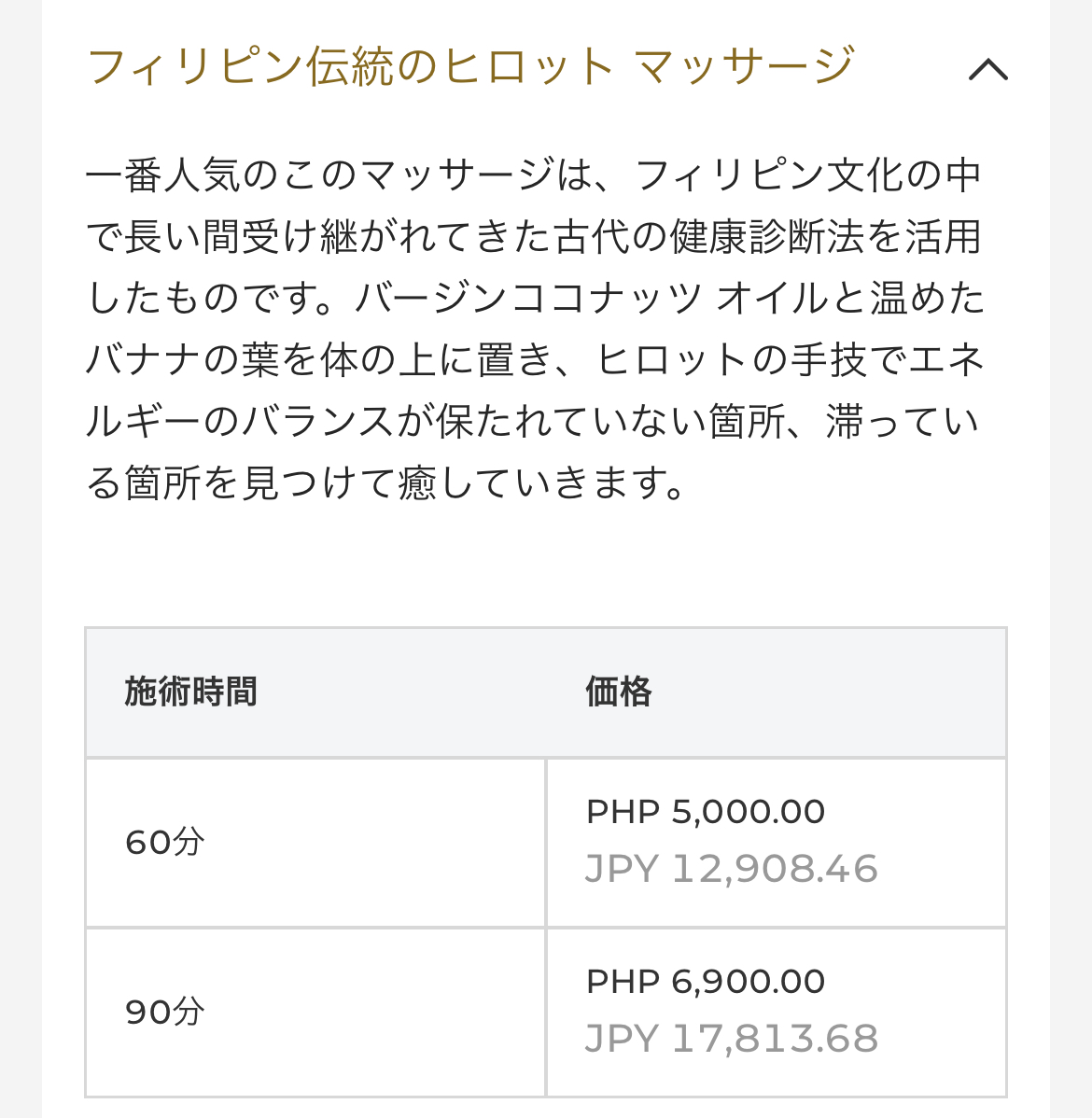The image size is (1092, 1118).
Task: Select the 価格 column header
Action: coord(619,692)
